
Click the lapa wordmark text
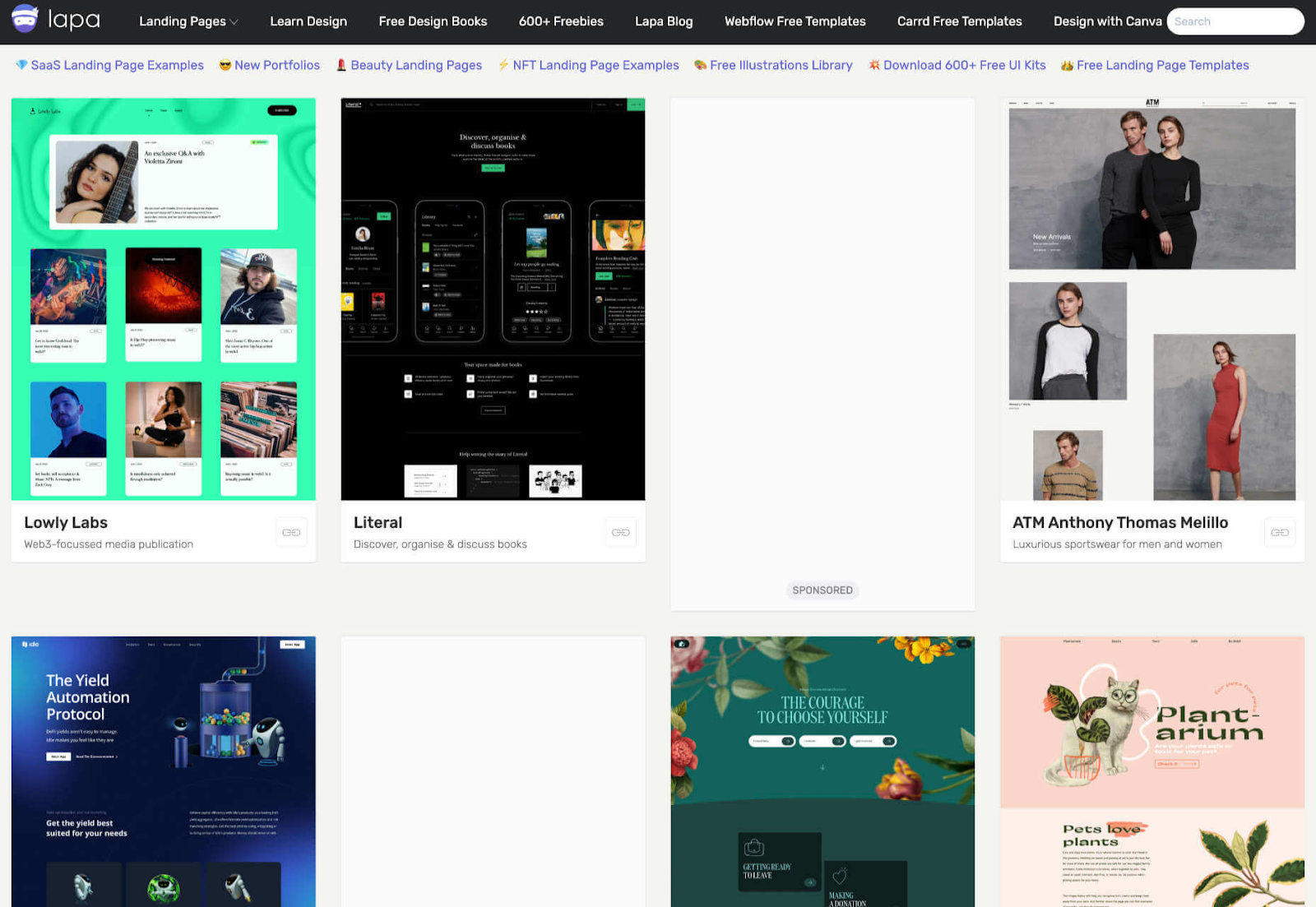(x=74, y=20)
